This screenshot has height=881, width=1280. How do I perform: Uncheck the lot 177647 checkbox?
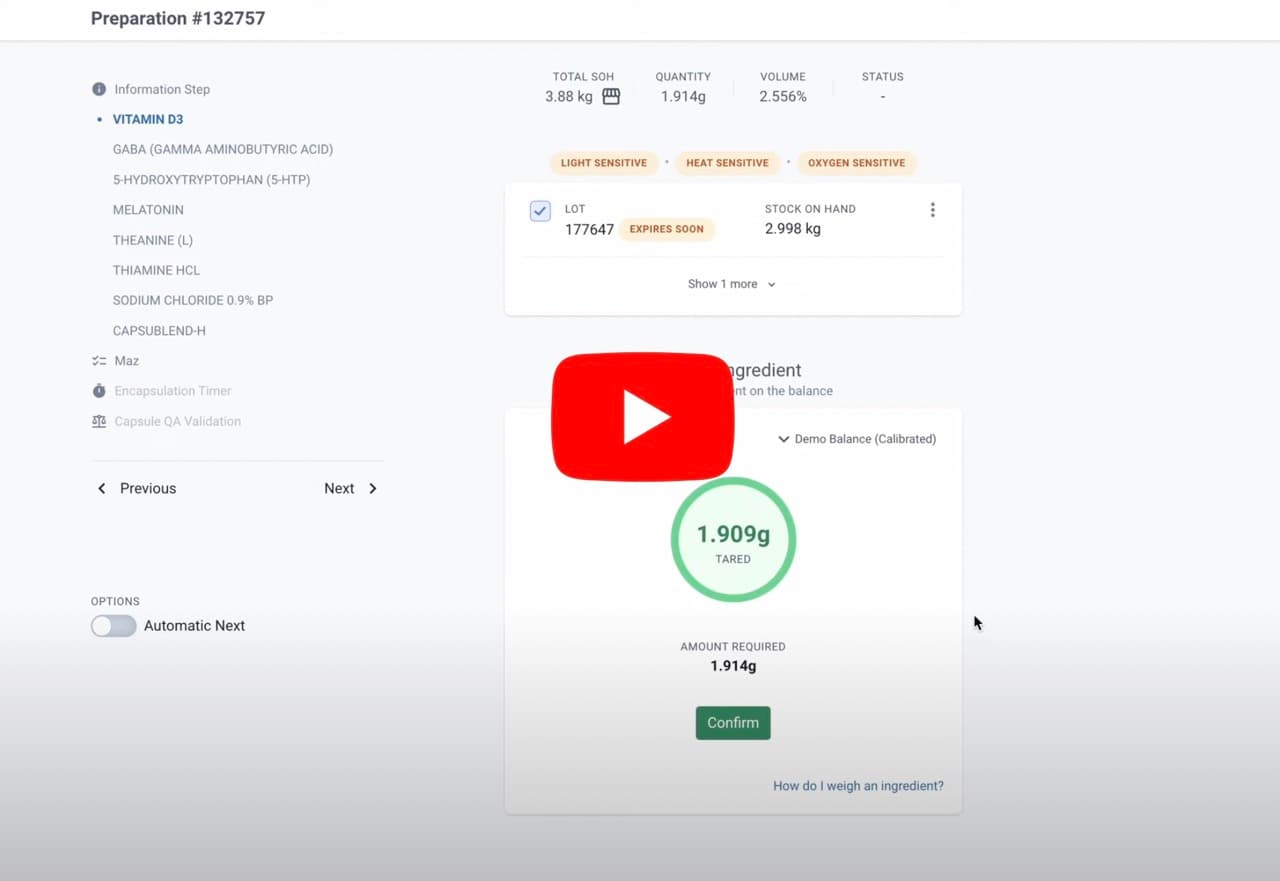[540, 211]
